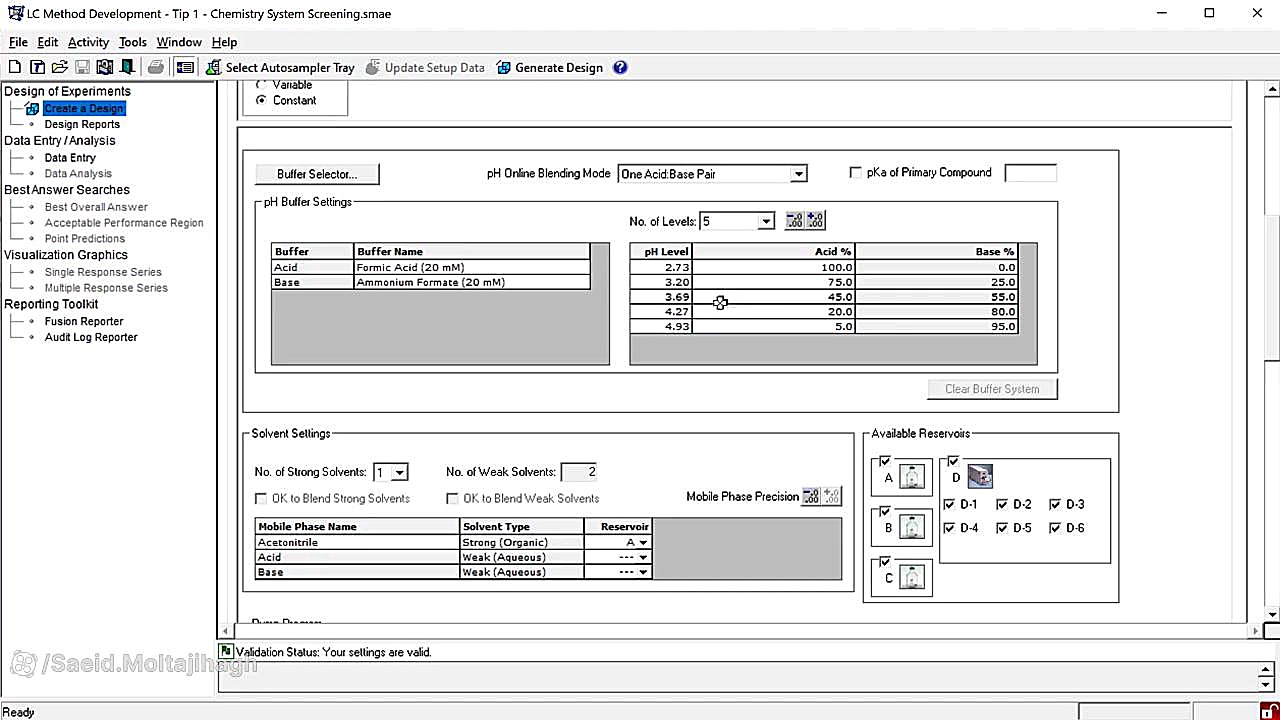
Task: Enable pKa of Primary Compound checkbox
Action: tap(855, 173)
